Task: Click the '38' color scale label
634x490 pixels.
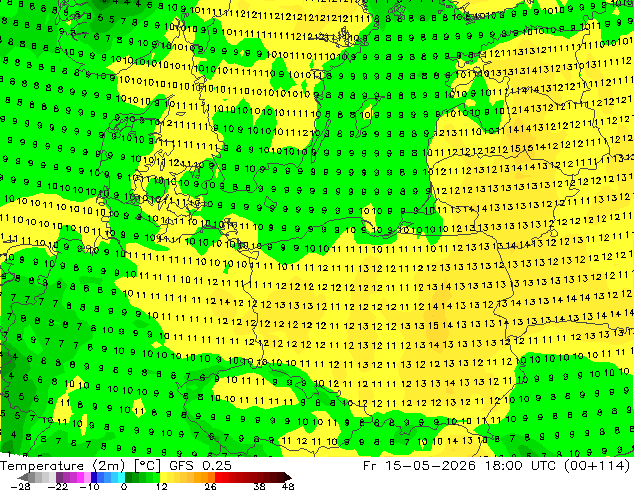Action: click(260, 486)
